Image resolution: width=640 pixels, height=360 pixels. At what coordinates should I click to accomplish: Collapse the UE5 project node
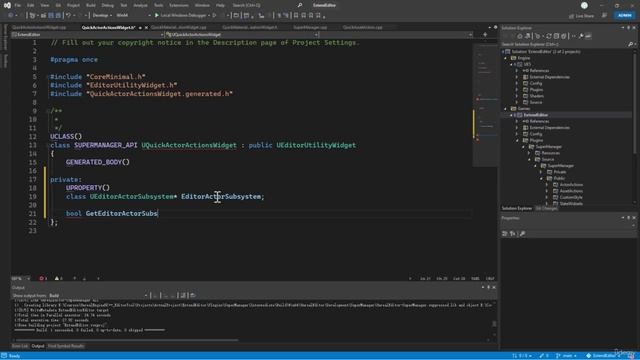(x=511, y=64)
